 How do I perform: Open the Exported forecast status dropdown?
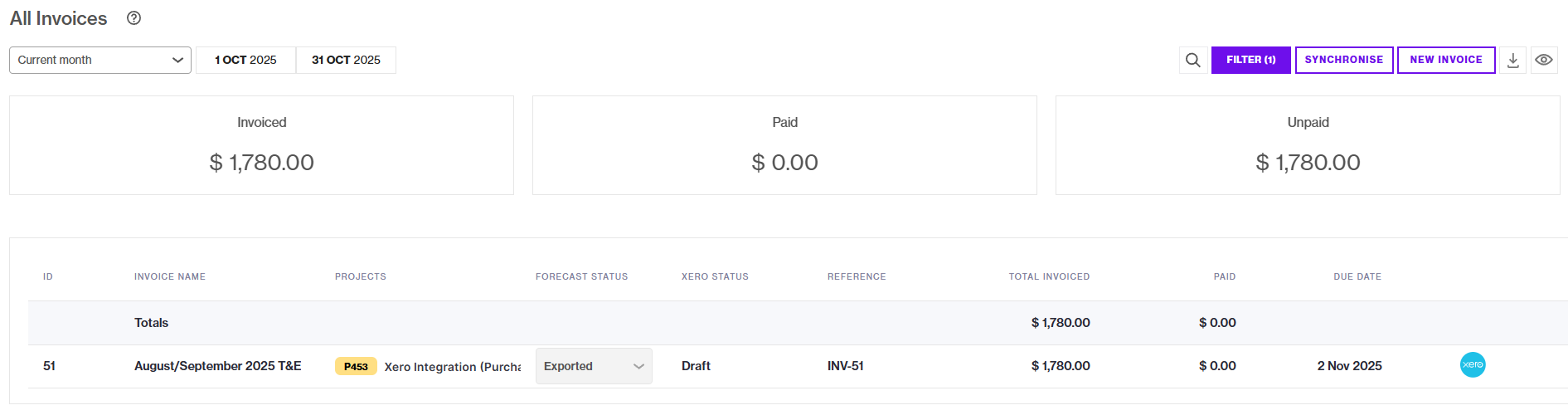coord(594,366)
